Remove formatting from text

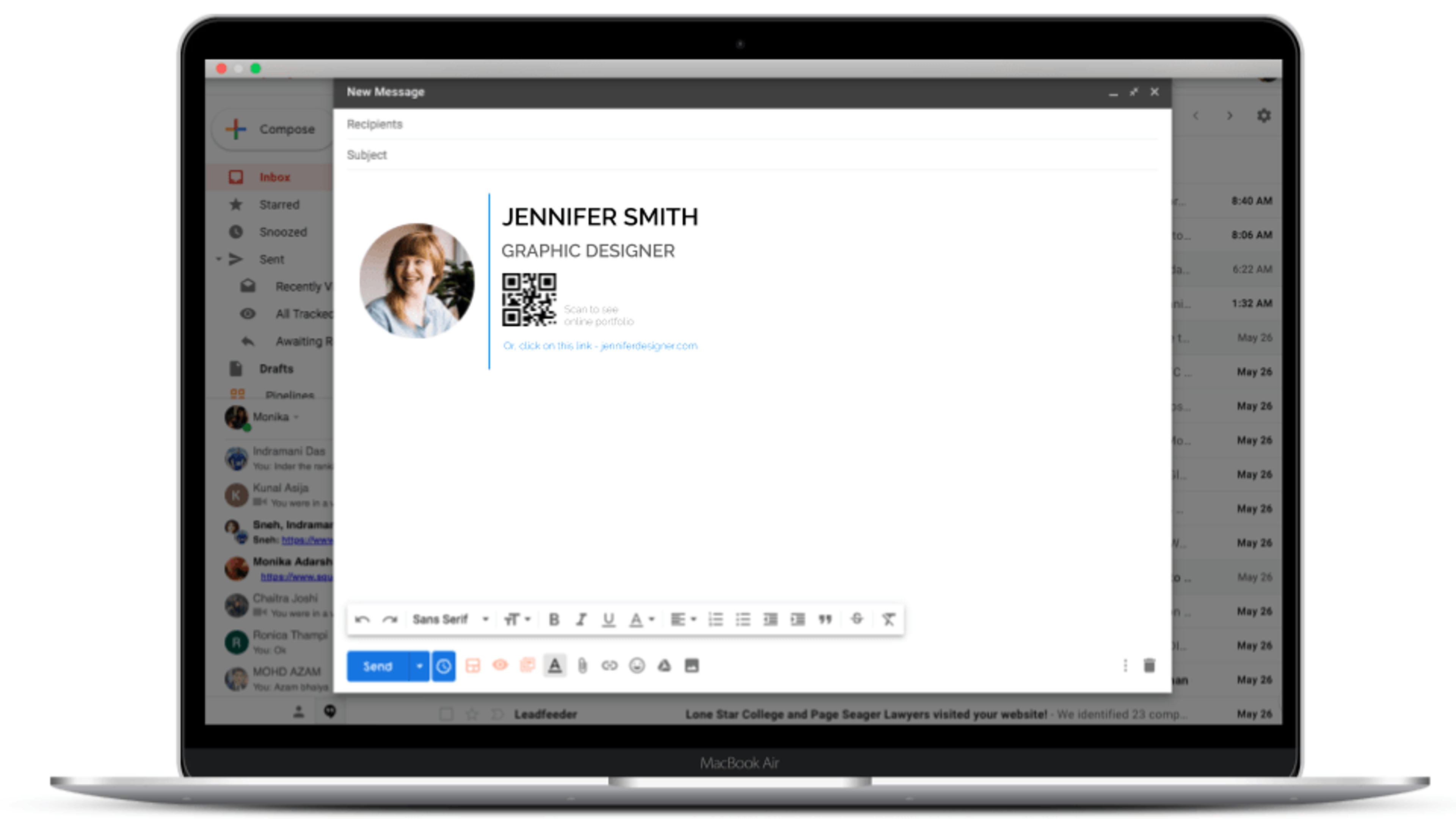(888, 620)
